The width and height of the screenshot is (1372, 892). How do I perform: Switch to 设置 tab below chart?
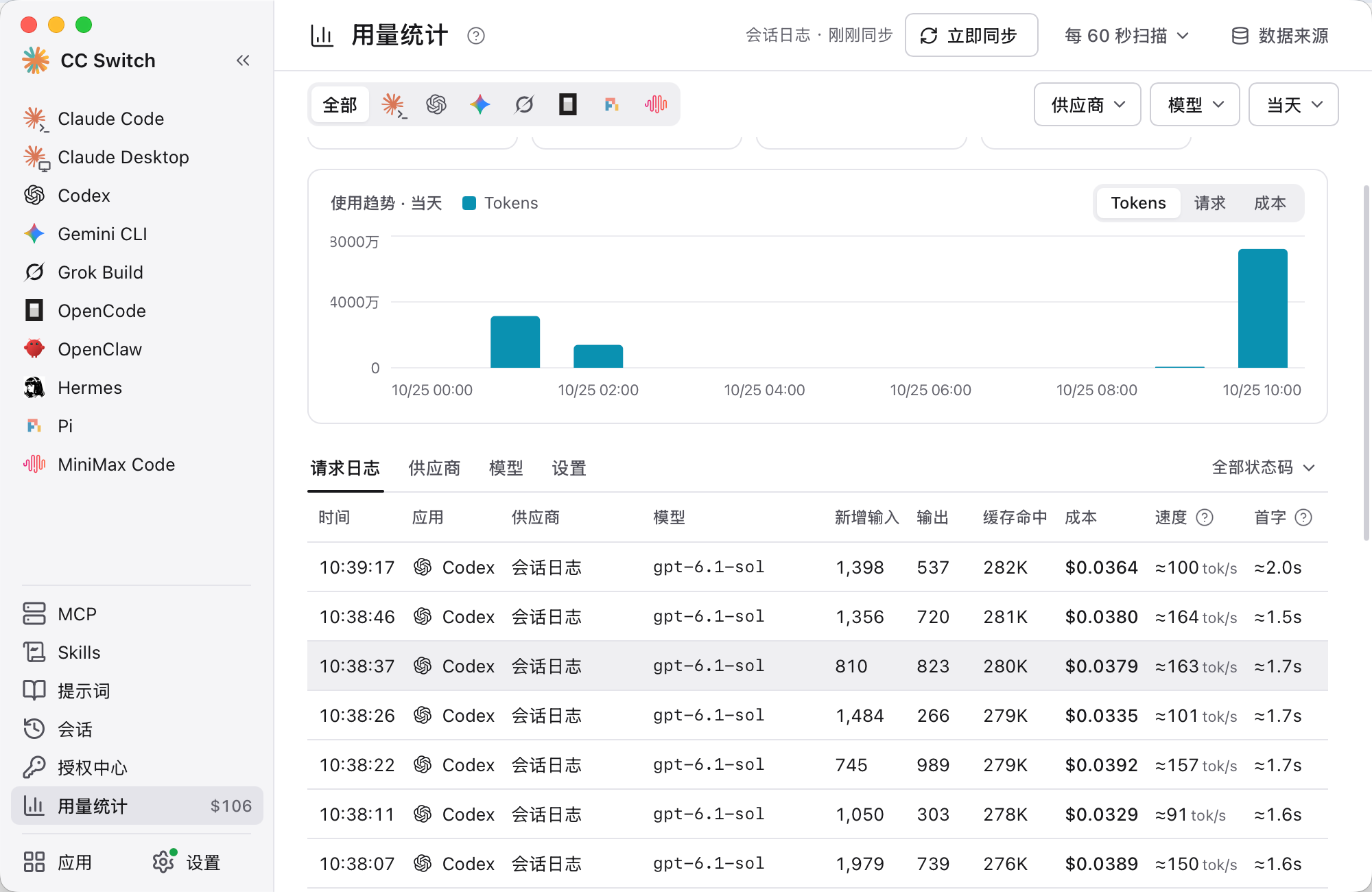[569, 469]
